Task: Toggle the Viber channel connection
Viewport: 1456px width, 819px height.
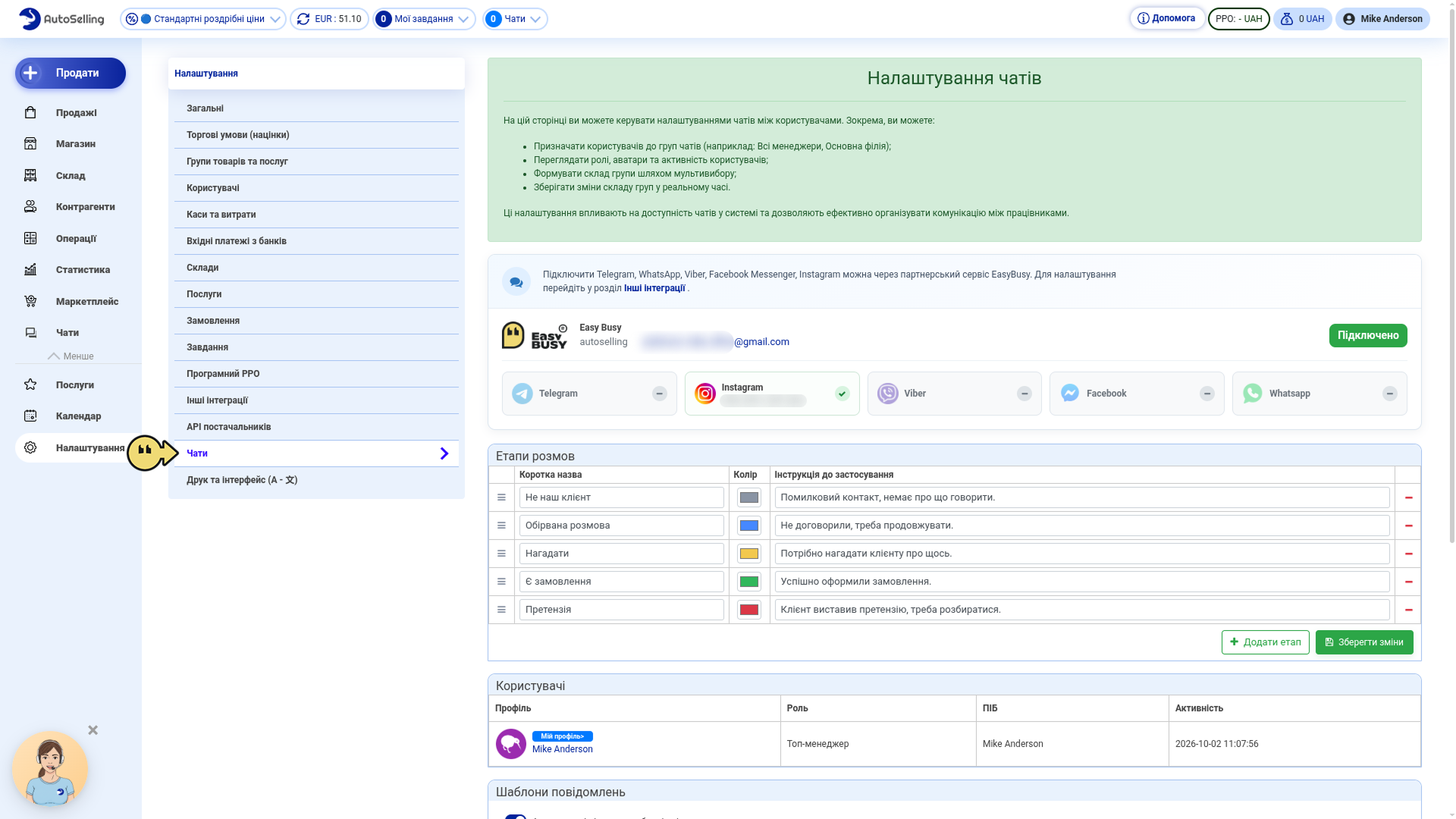Action: pyautogui.click(x=1025, y=394)
